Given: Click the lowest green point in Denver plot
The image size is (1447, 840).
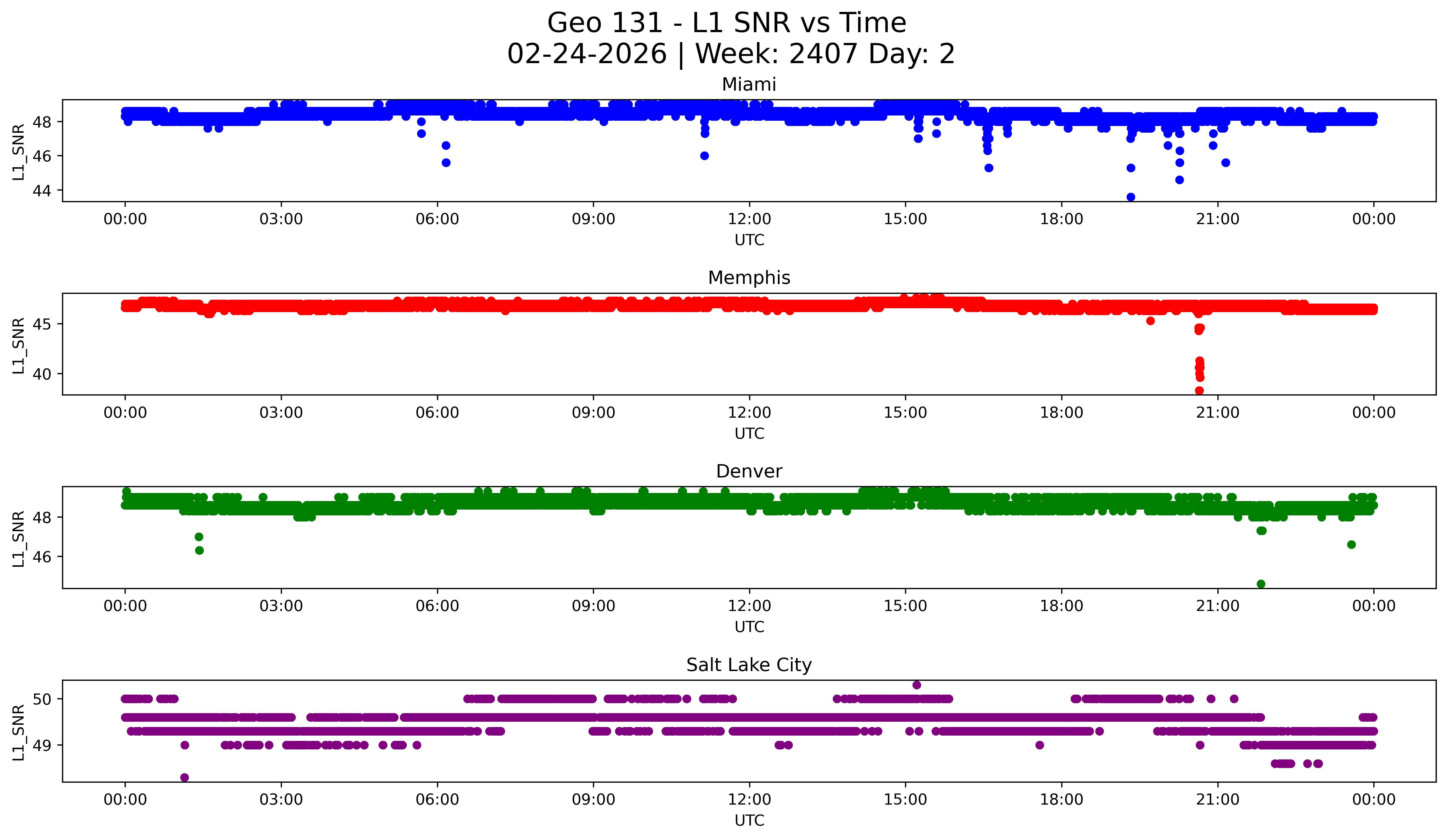Looking at the screenshot, I should click(1261, 584).
